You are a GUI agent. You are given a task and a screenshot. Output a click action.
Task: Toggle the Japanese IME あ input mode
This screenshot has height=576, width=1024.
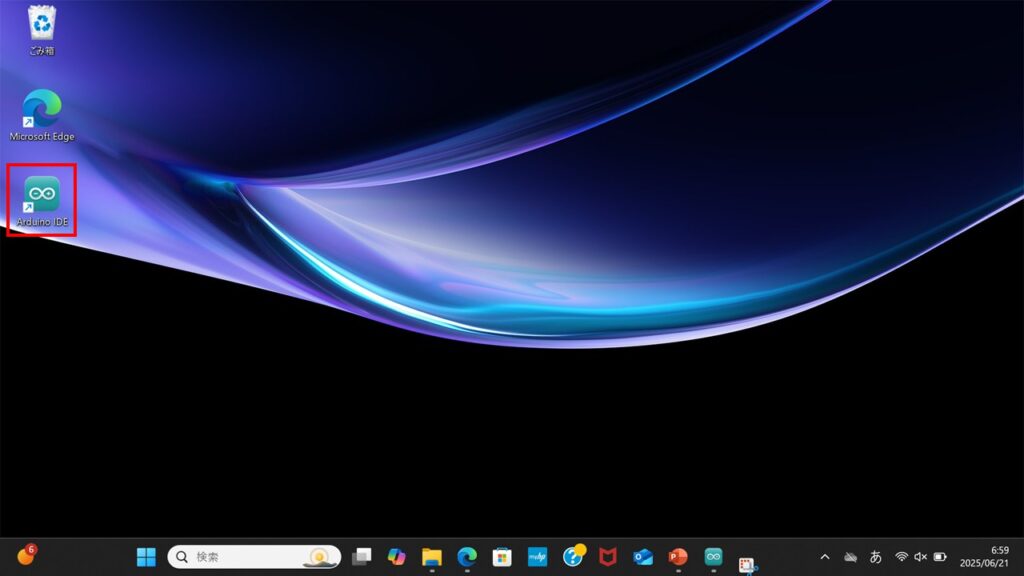click(876, 556)
